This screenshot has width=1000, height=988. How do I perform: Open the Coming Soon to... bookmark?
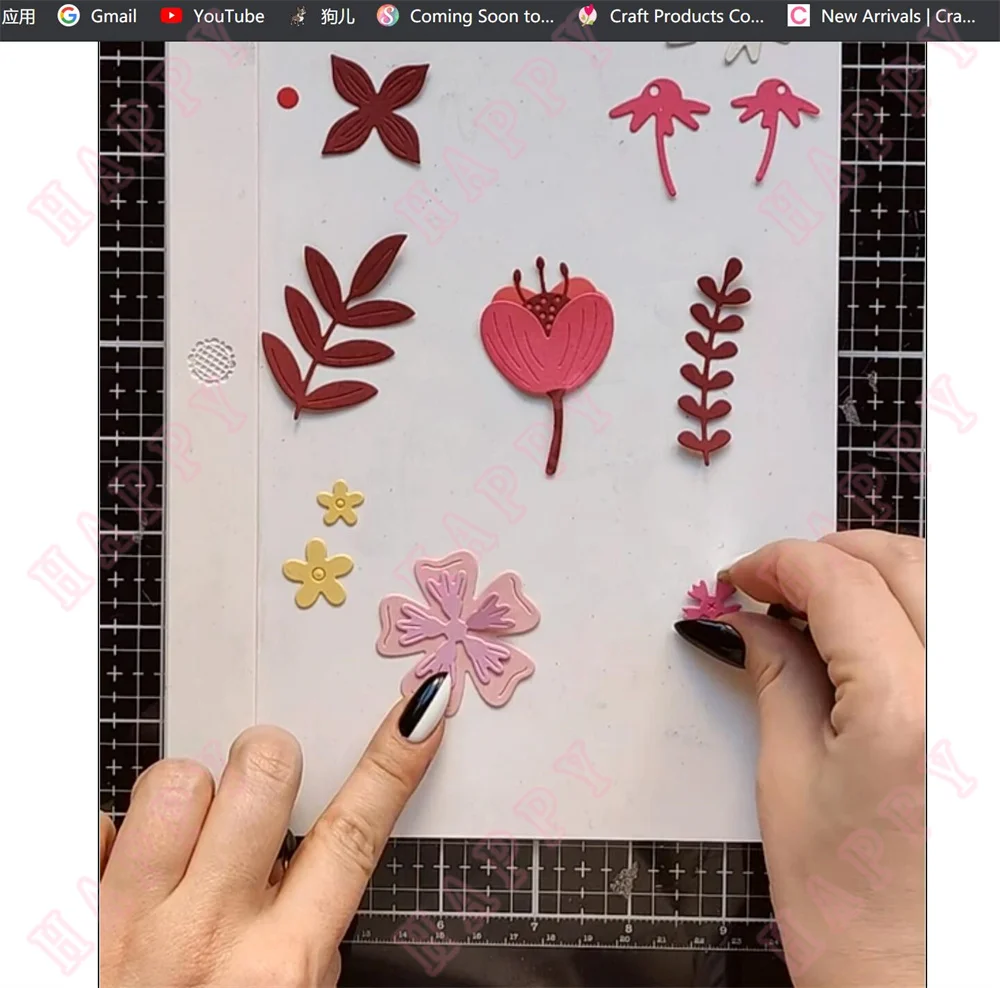pos(482,16)
